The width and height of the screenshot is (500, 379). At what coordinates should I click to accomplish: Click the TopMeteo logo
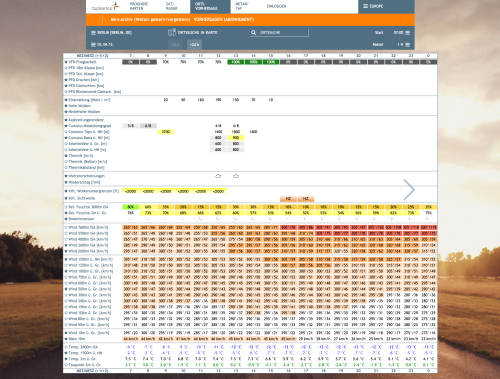(x=105, y=7)
